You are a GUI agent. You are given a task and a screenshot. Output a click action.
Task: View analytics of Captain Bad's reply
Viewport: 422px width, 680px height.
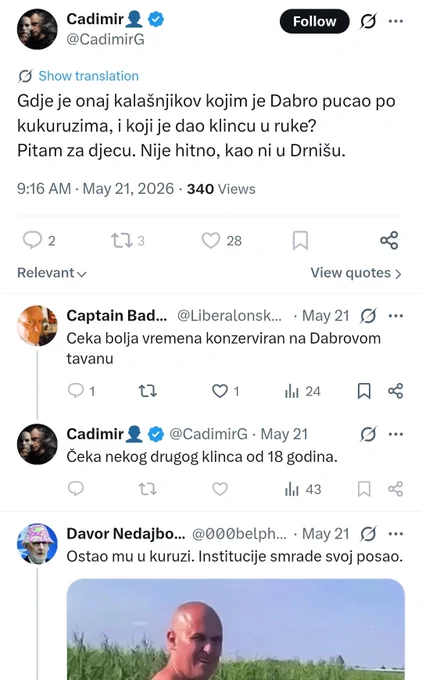tap(292, 391)
